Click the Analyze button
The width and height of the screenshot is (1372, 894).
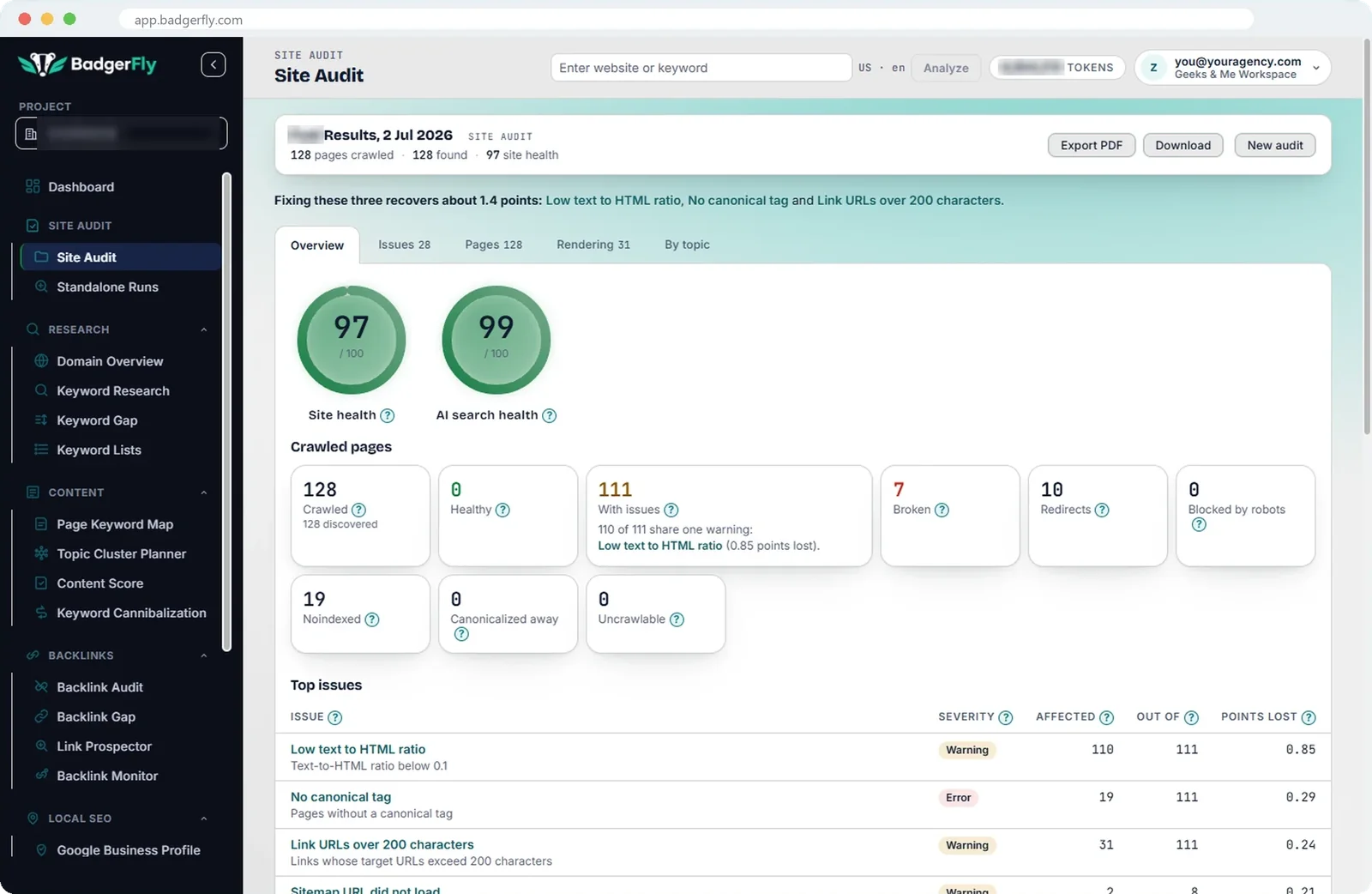[946, 68]
